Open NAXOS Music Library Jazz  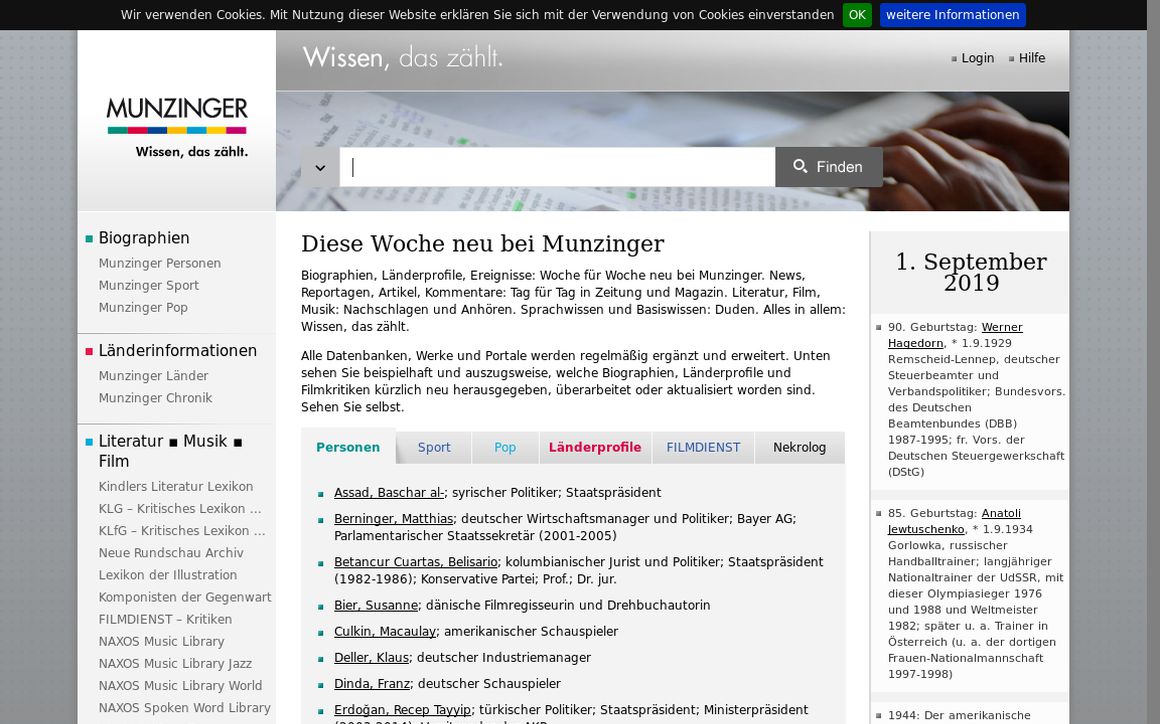click(x=175, y=664)
